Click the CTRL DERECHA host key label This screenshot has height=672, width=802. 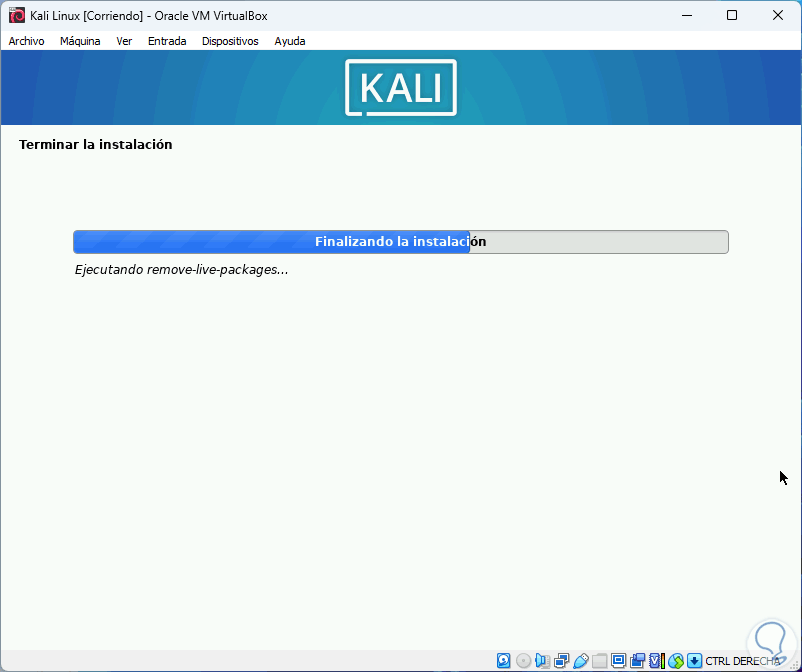tap(742, 661)
